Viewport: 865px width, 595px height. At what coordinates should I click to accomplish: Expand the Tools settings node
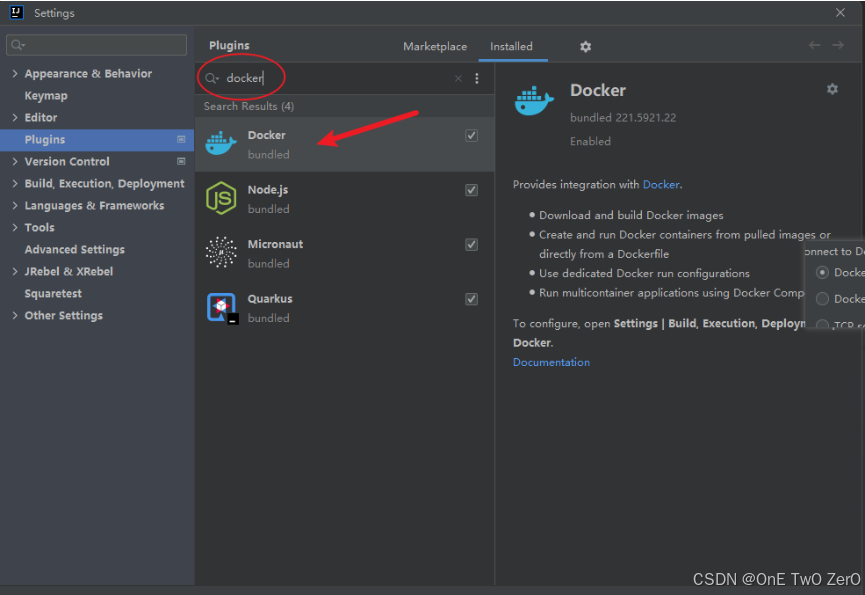click(15, 227)
